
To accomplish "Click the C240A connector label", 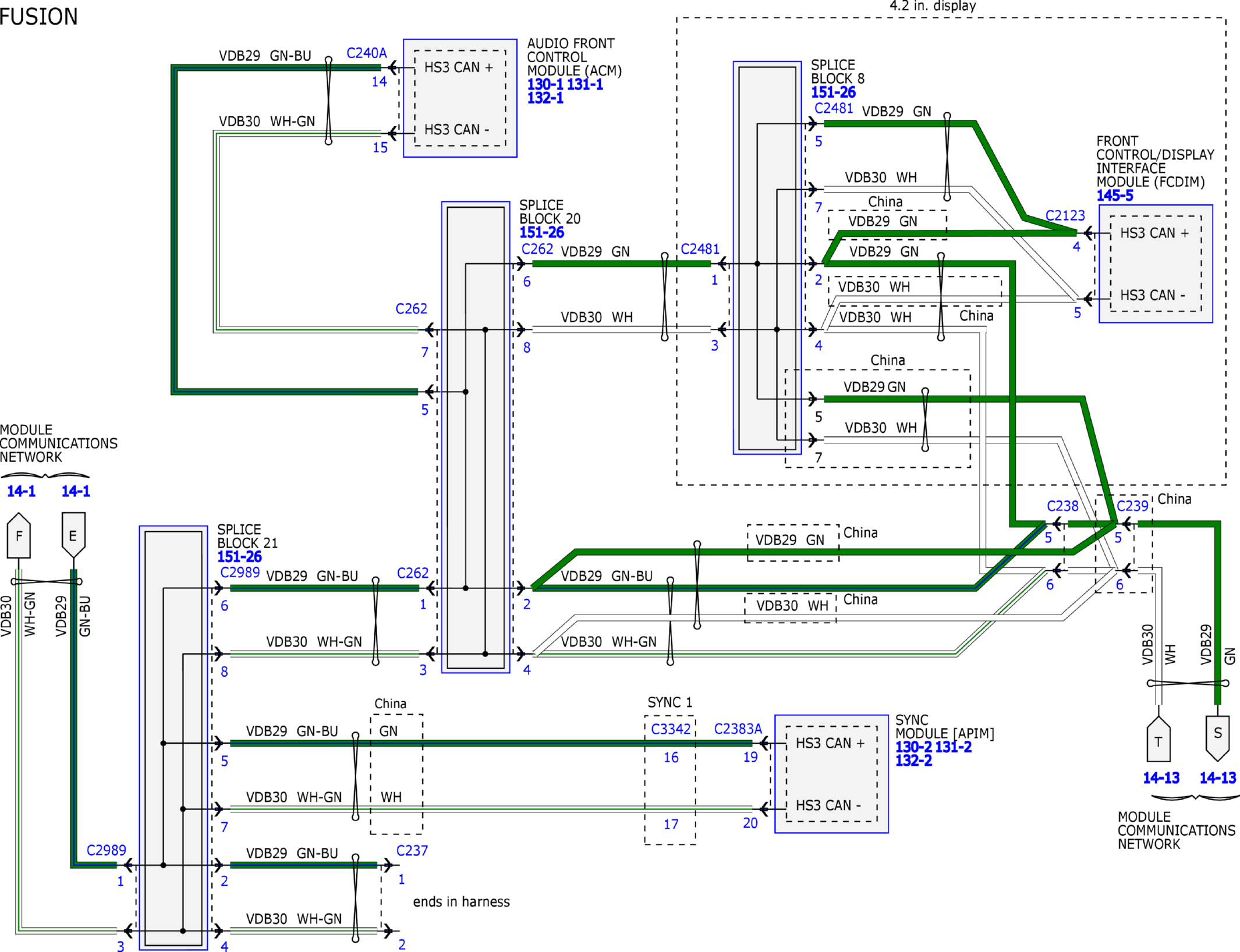I will 367,53.
